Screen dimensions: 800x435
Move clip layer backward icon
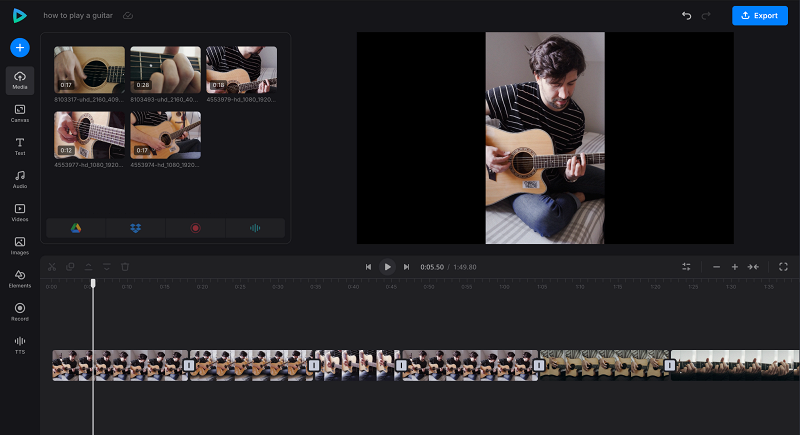pos(107,267)
